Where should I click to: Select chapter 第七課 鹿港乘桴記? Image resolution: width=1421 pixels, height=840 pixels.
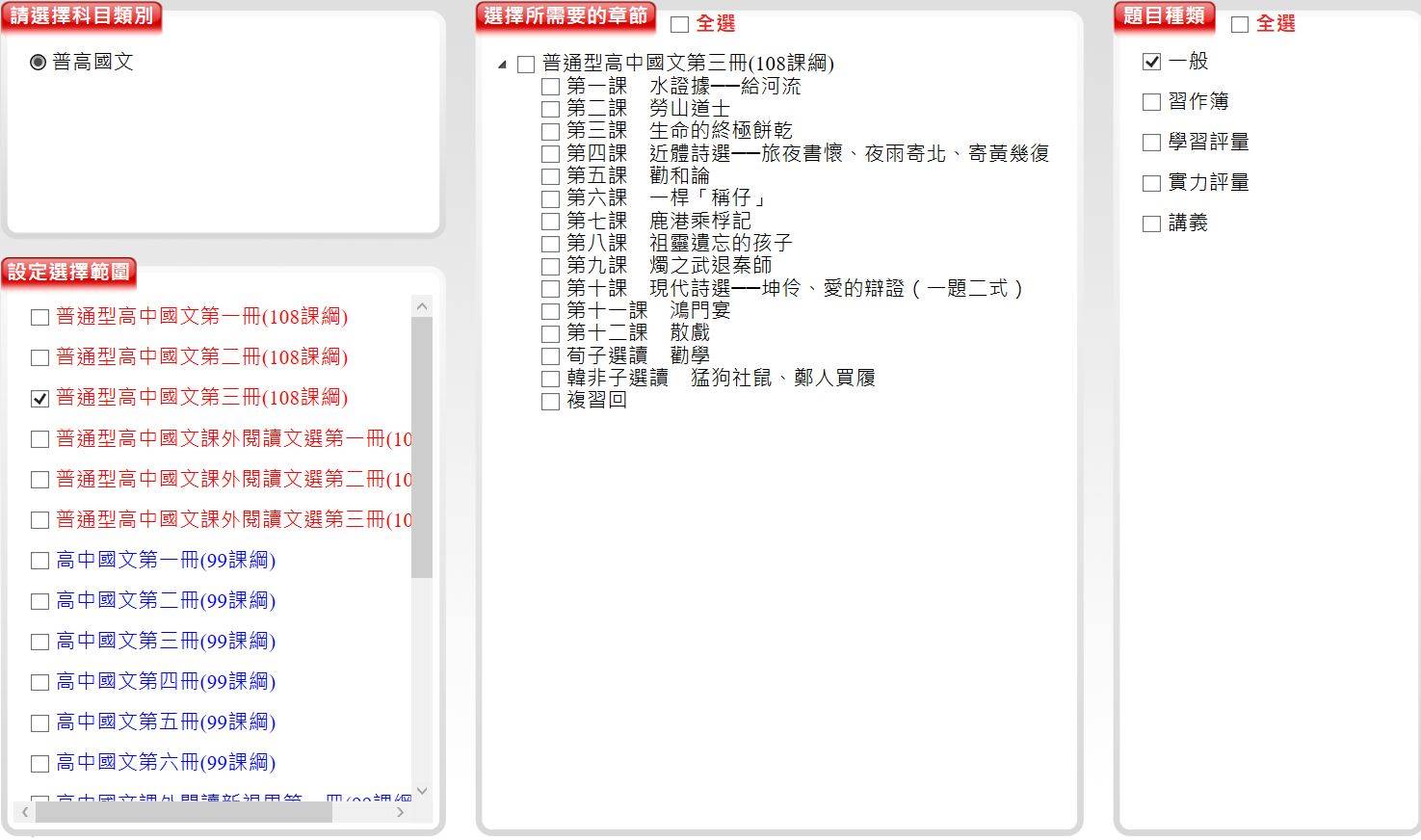pyautogui.click(x=550, y=222)
